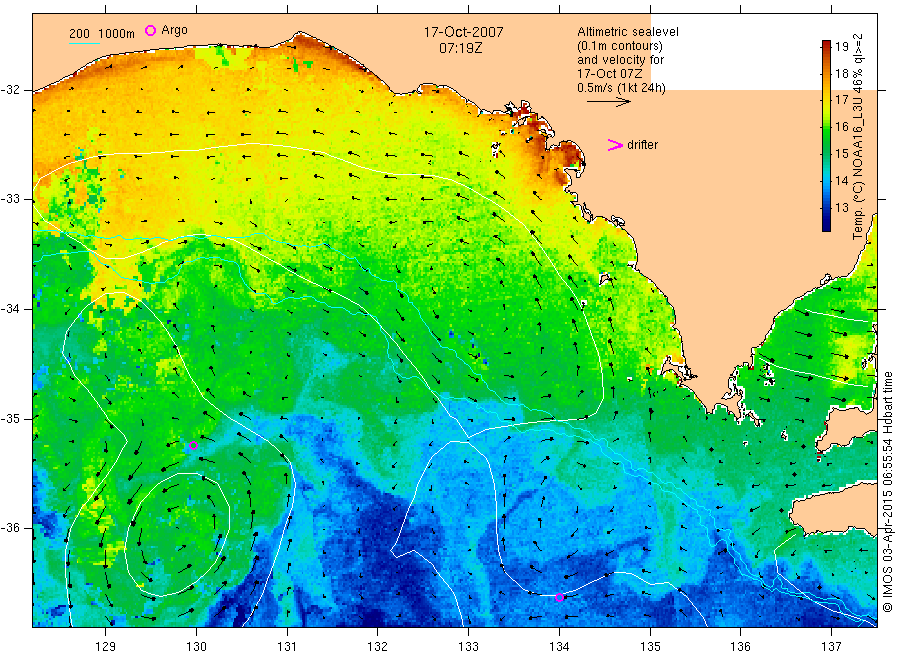
Task: Click the closed eddy contour centre near 130°E, 36°S
Action: 177,534
